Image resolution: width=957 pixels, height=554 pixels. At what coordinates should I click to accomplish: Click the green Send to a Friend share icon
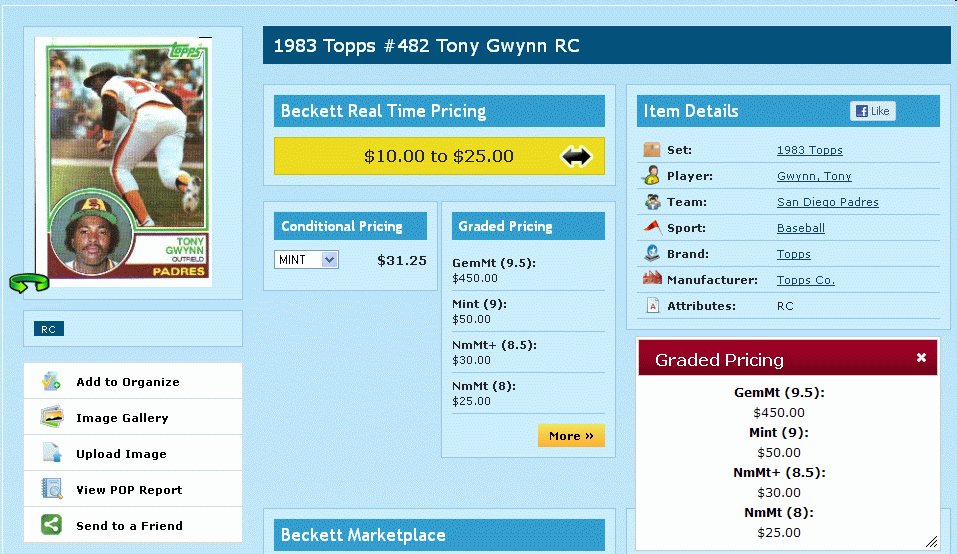[x=51, y=525]
